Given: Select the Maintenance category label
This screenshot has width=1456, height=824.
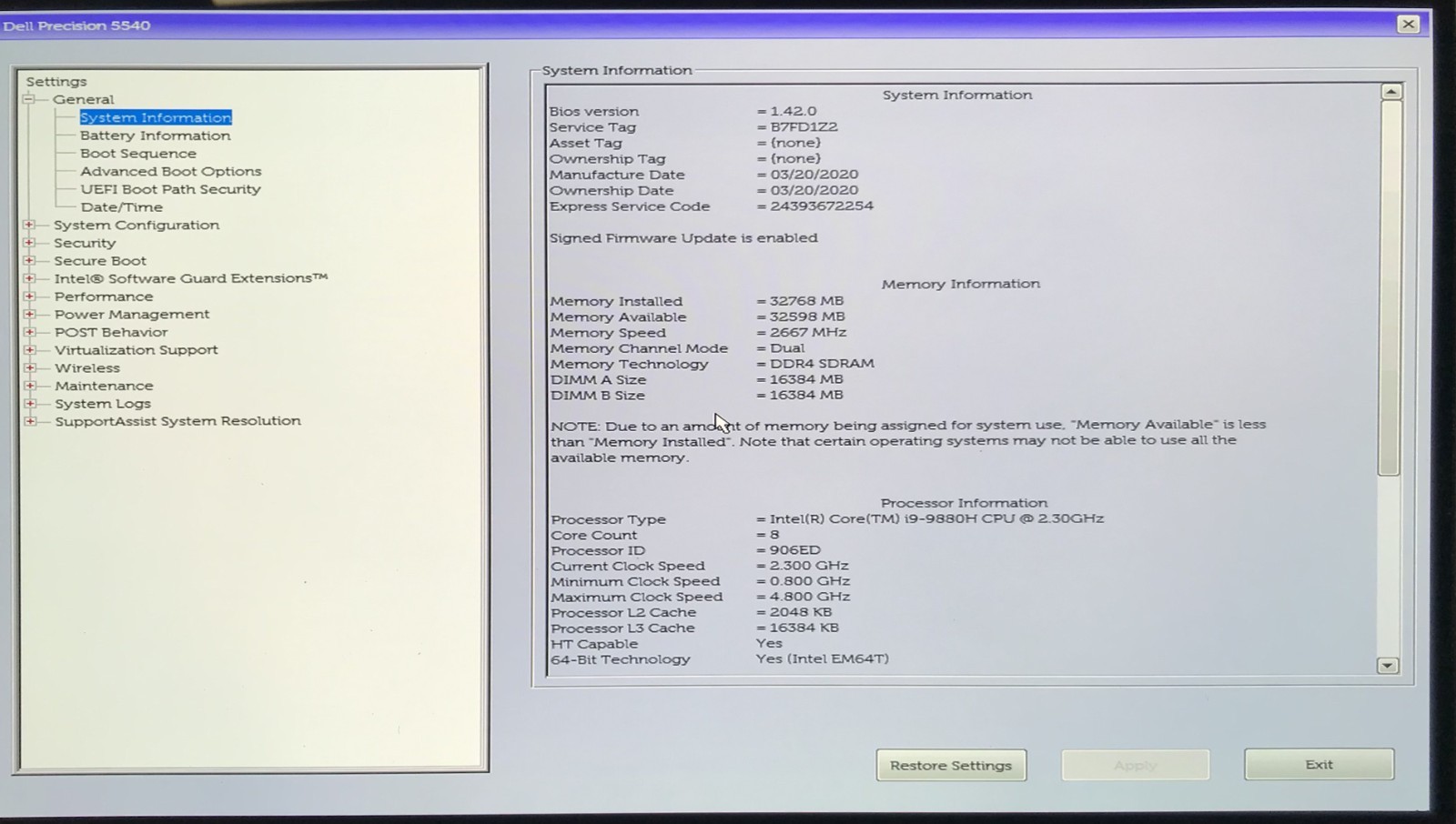Looking at the screenshot, I should [104, 386].
